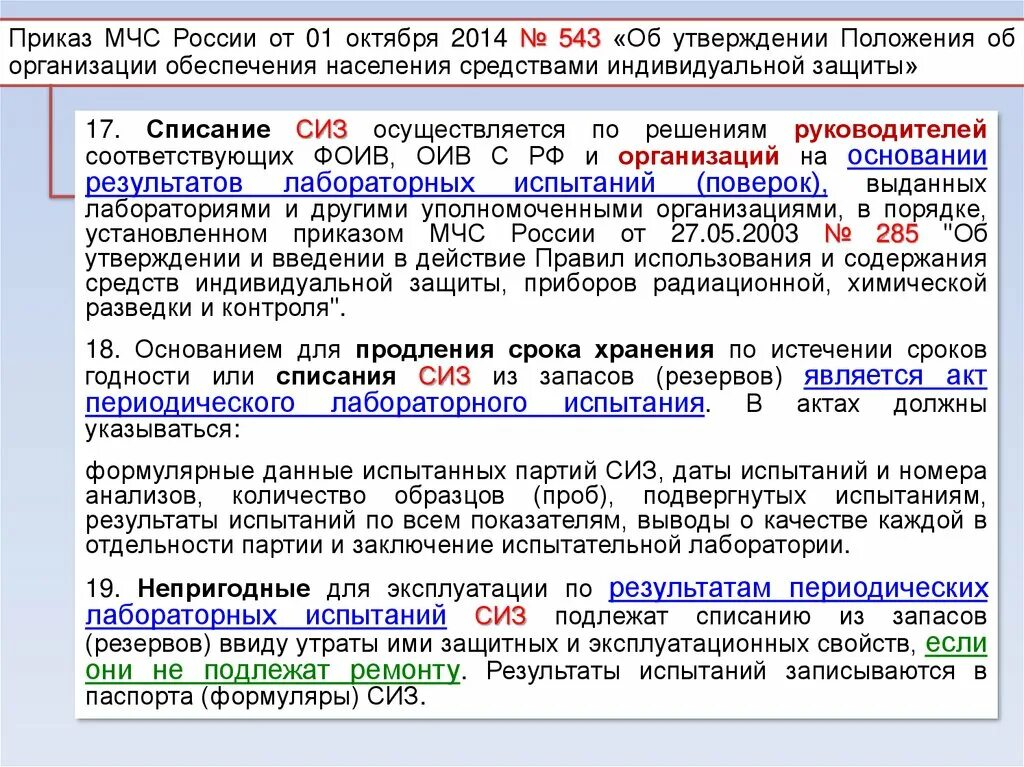Click underlined 'основании' in paragraph 17
Viewport: 1024px width, 767px height.
(x=917, y=156)
